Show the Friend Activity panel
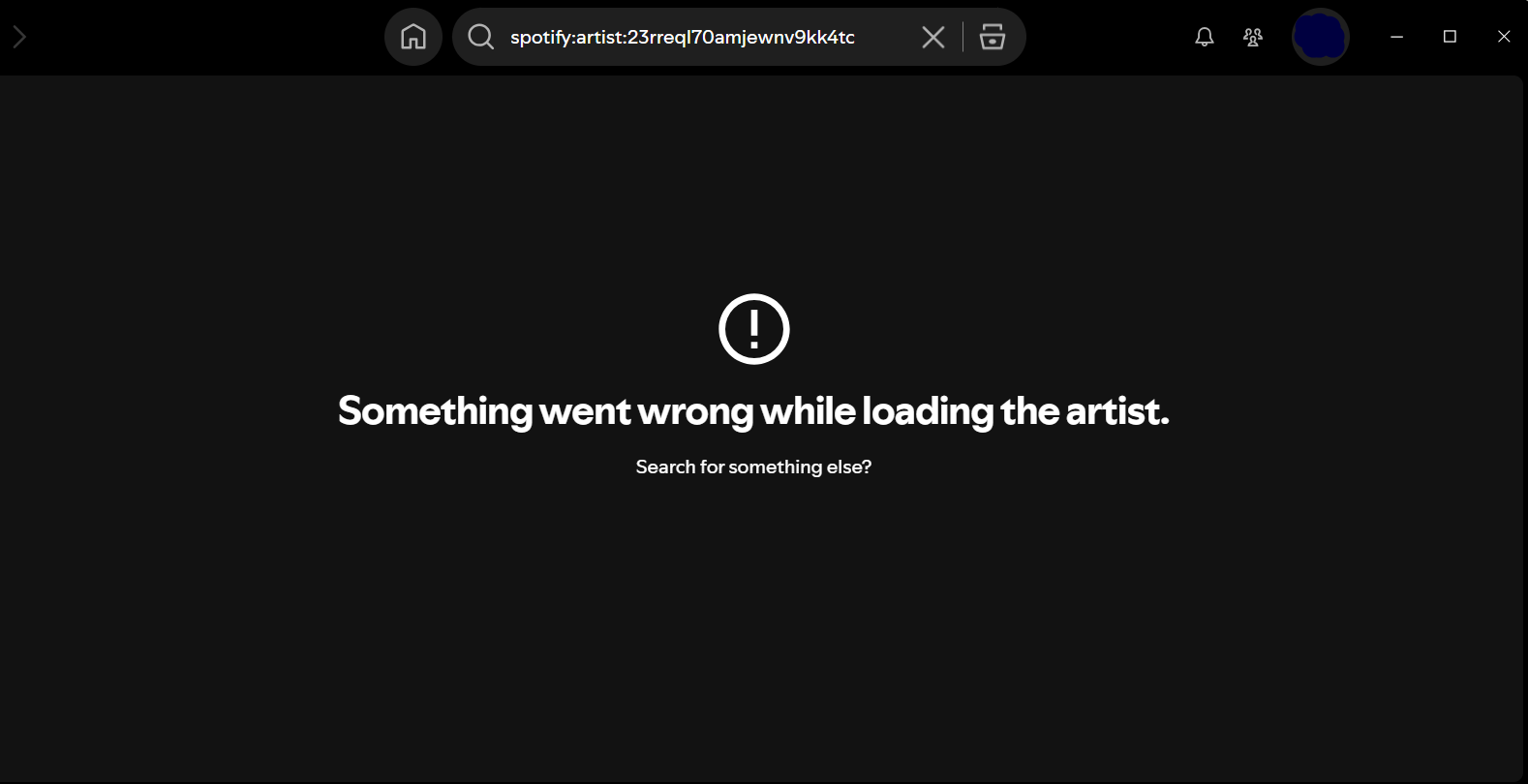Screen dimensions: 1528x784 [x=1253, y=37]
